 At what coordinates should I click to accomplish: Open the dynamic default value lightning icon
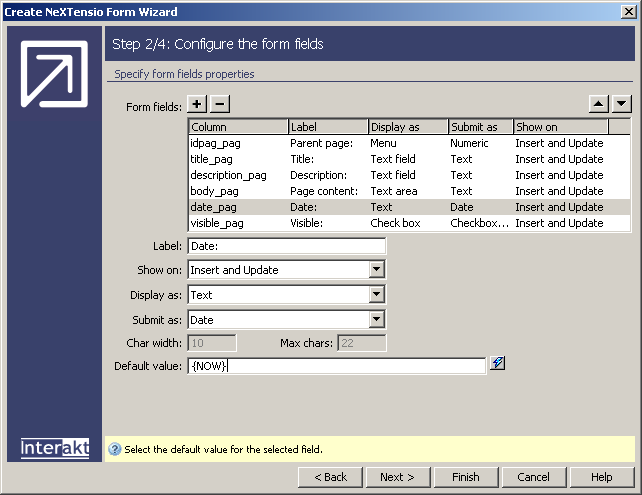[498, 364]
